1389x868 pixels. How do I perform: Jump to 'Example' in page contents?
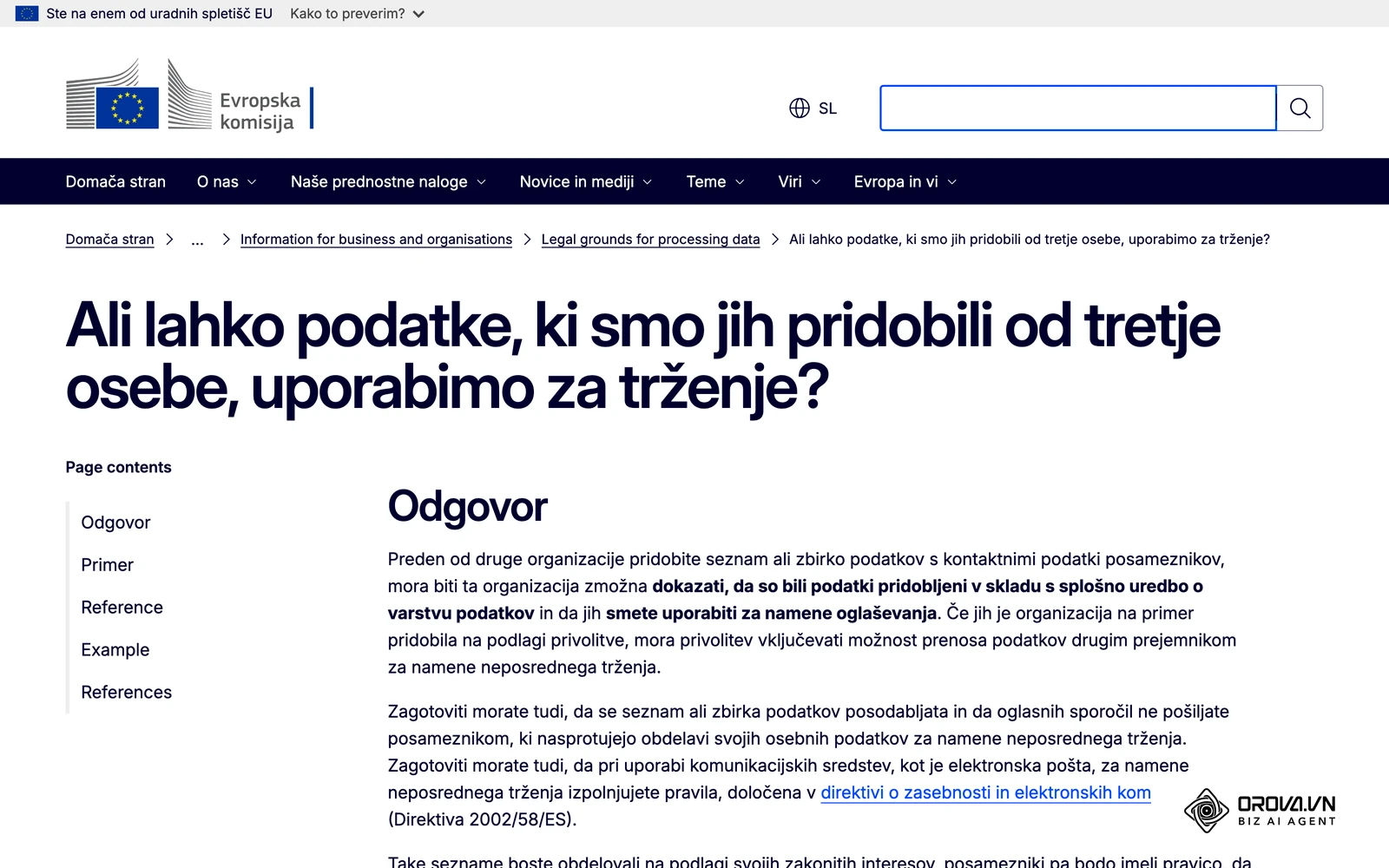[115, 650]
